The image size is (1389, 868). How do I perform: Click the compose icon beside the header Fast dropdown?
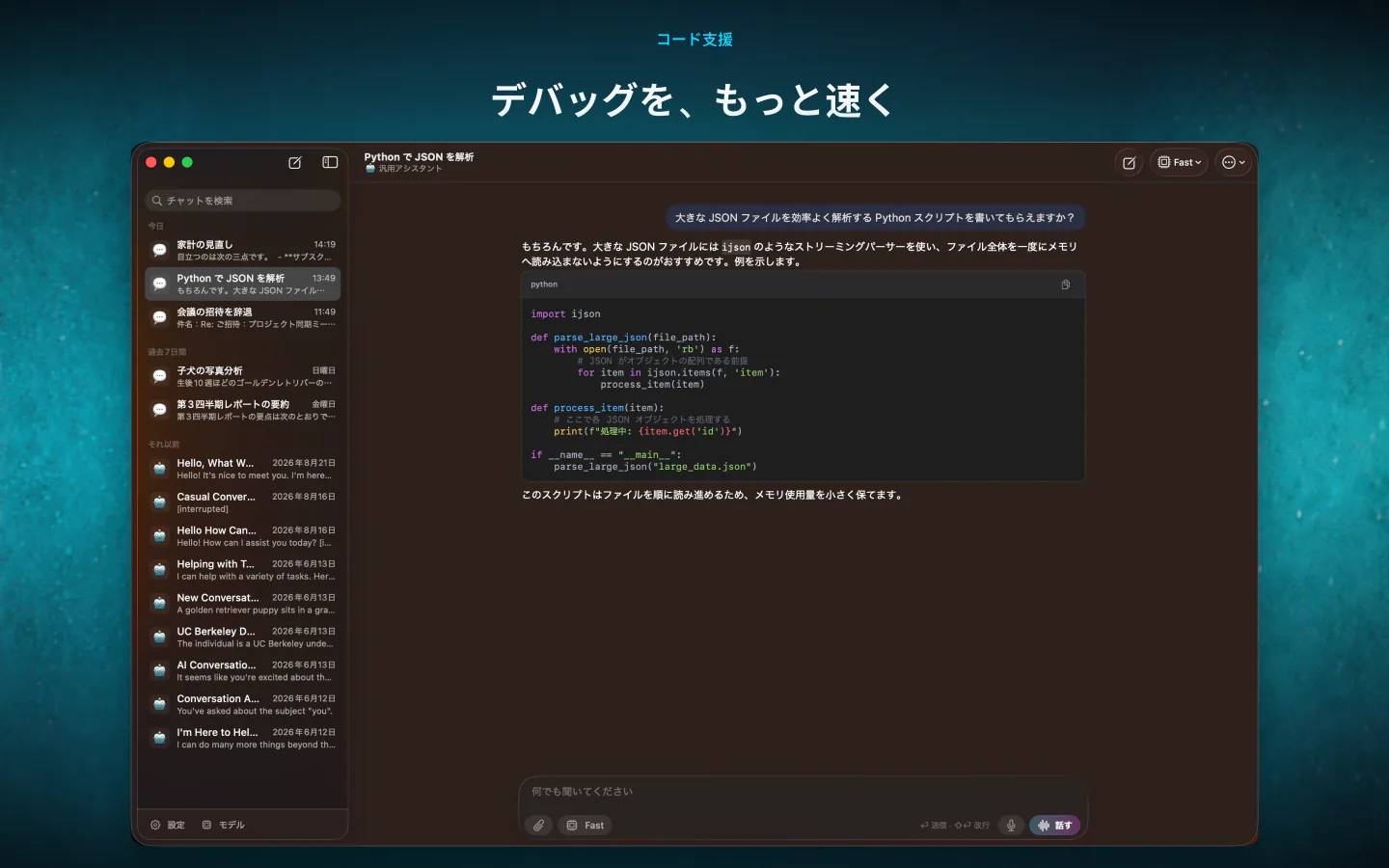click(1129, 163)
